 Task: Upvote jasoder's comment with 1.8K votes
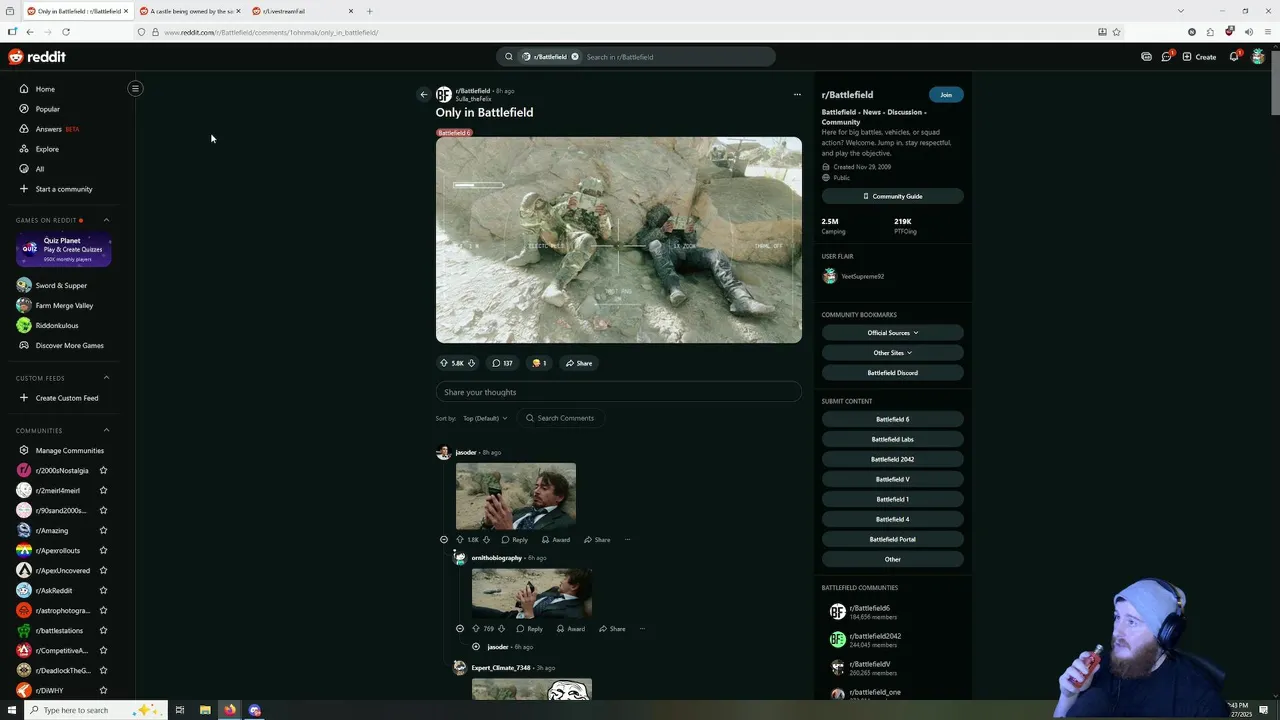(x=460, y=540)
